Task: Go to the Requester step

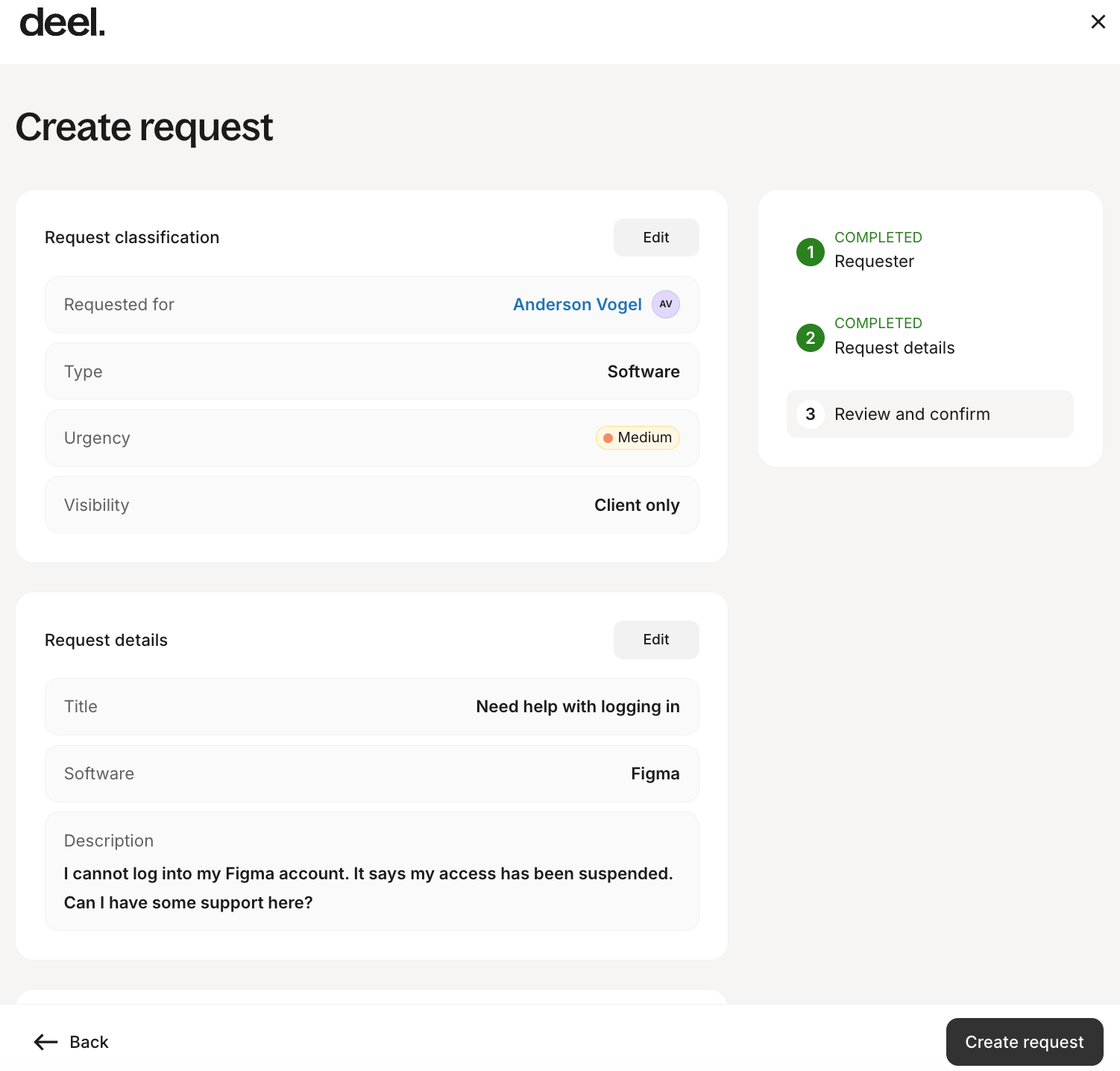Action: click(x=874, y=261)
